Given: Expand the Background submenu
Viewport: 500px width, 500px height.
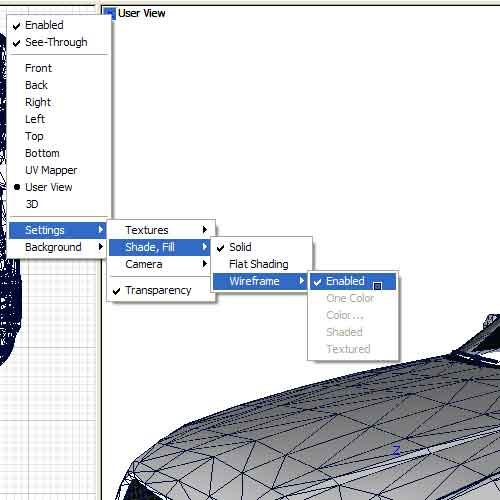Looking at the screenshot, I should click(57, 247).
